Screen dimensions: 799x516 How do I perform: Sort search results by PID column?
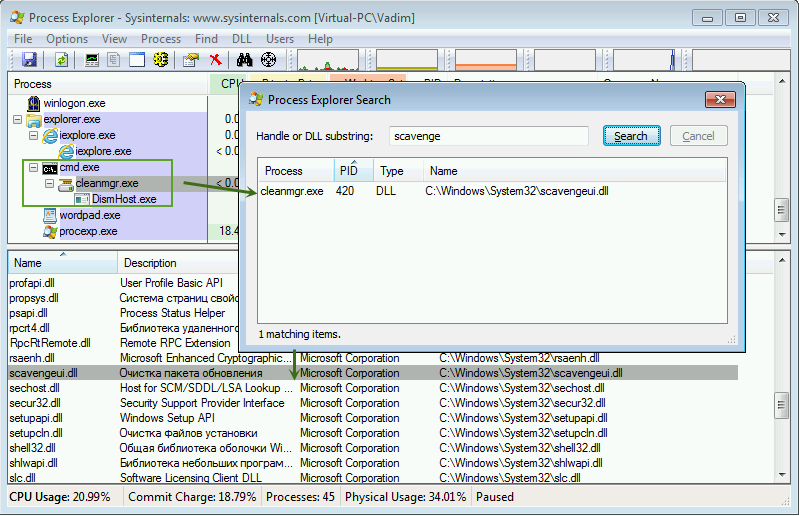coord(348,171)
